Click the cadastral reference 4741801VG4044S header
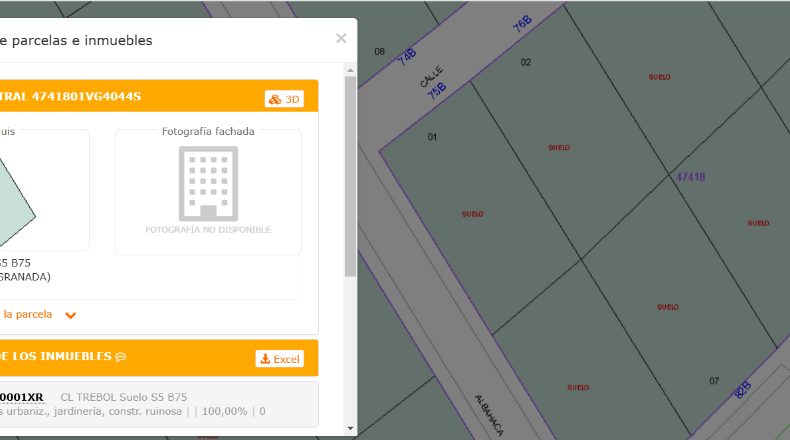The width and height of the screenshot is (790, 440). [86, 96]
